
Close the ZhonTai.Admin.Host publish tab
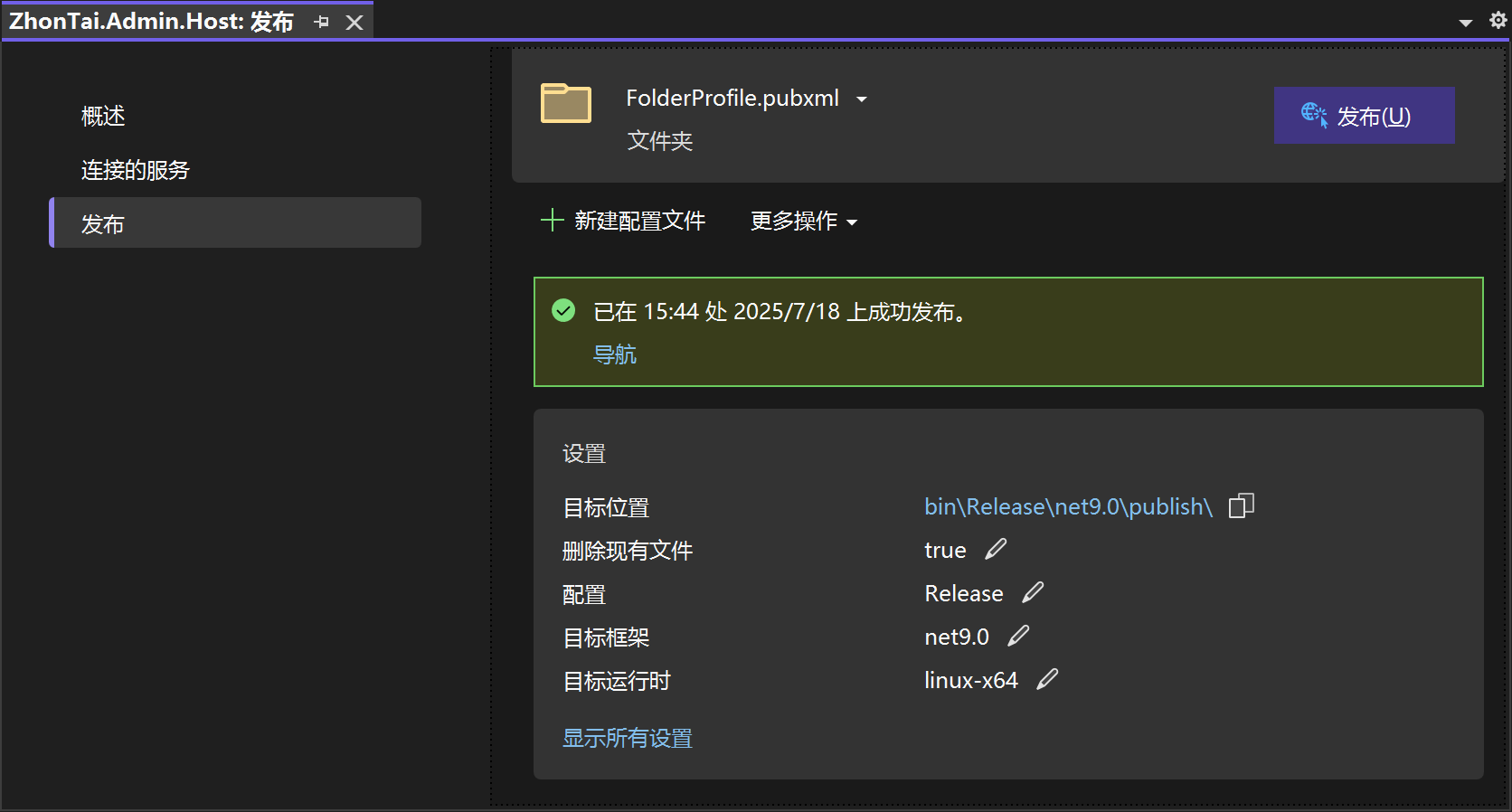click(x=354, y=23)
